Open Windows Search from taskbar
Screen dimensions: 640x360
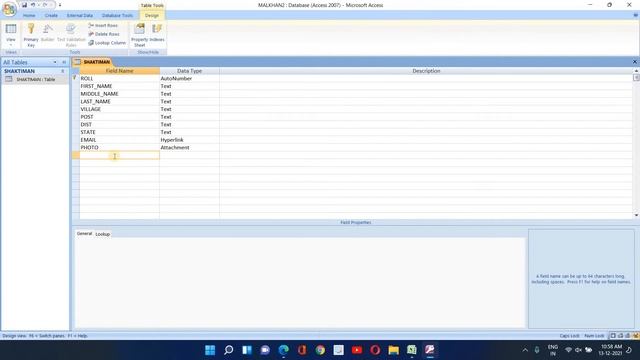coord(229,350)
